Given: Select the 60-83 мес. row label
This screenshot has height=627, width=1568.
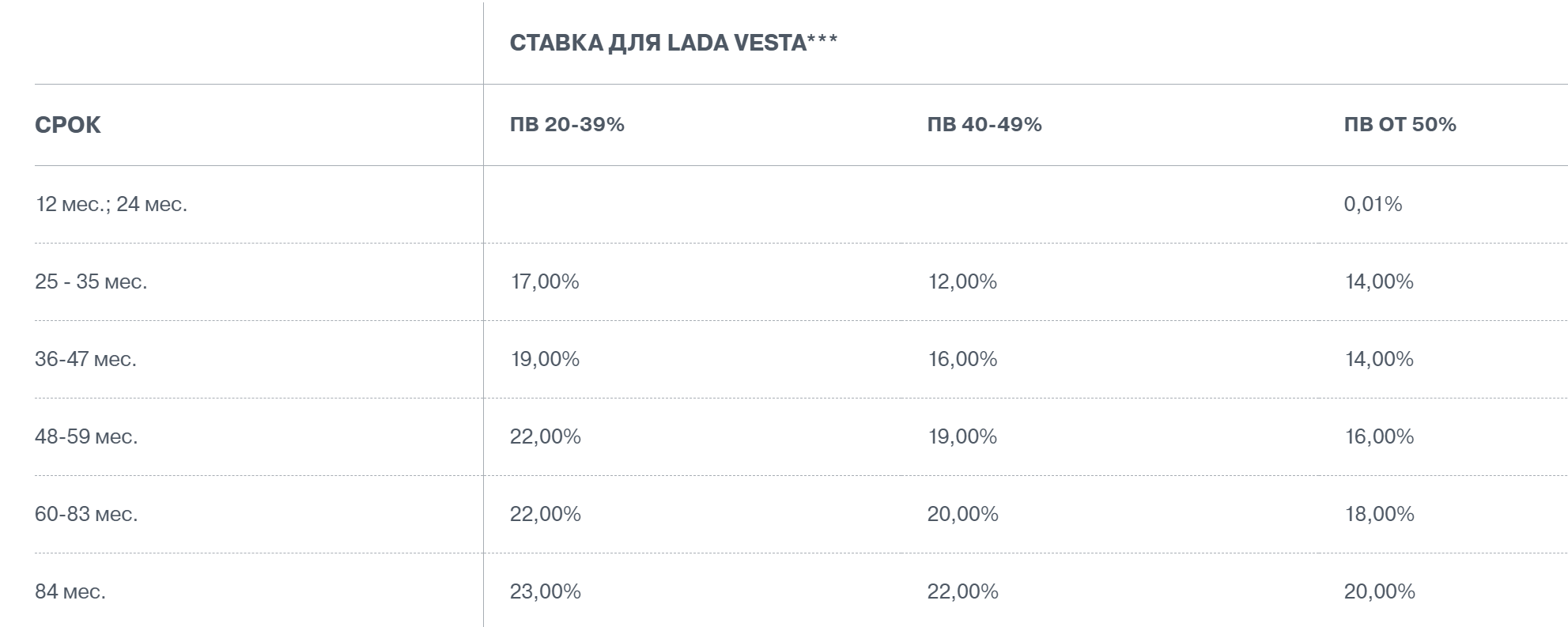Looking at the screenshot, I should pyautogui.click(x=86, y=514).
